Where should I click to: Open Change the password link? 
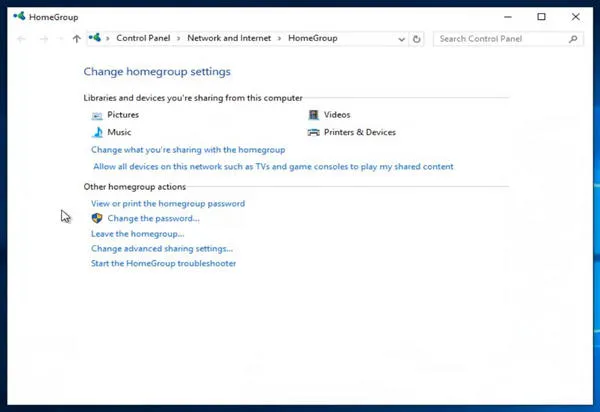(x=153, y=218)
